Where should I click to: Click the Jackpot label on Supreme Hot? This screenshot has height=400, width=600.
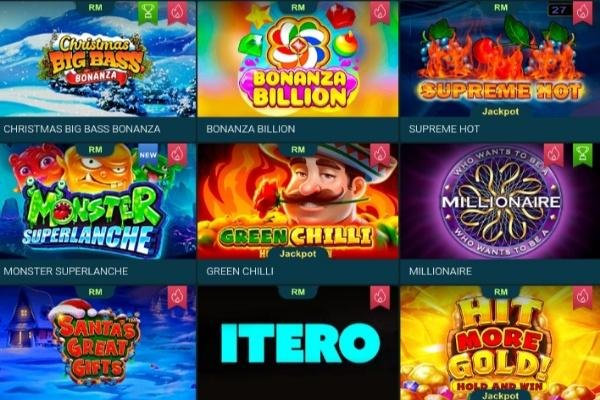coord(501,111)
